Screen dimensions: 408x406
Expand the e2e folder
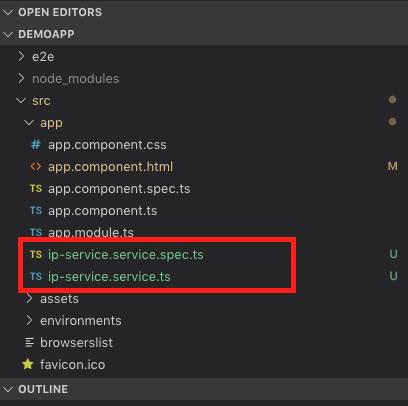[x=21, y=56]
